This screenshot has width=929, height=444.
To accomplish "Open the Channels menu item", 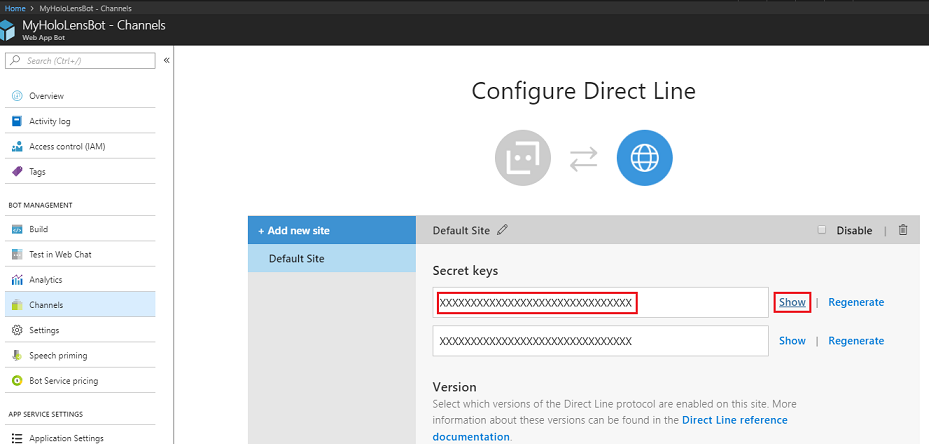I will [45, 305].
